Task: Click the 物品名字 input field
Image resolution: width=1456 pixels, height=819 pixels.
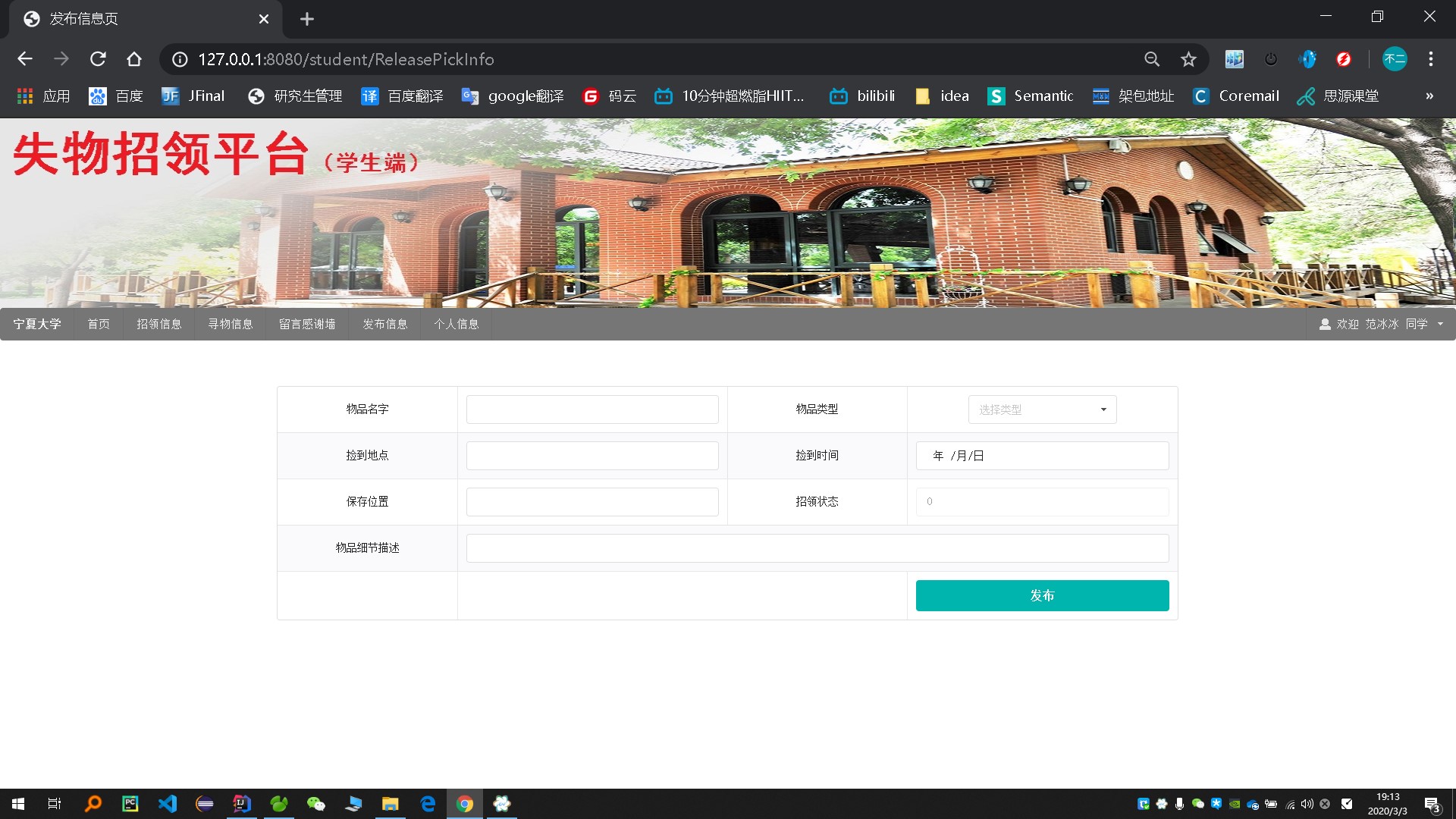Action: pyautogui.click(x=591, y=409)
